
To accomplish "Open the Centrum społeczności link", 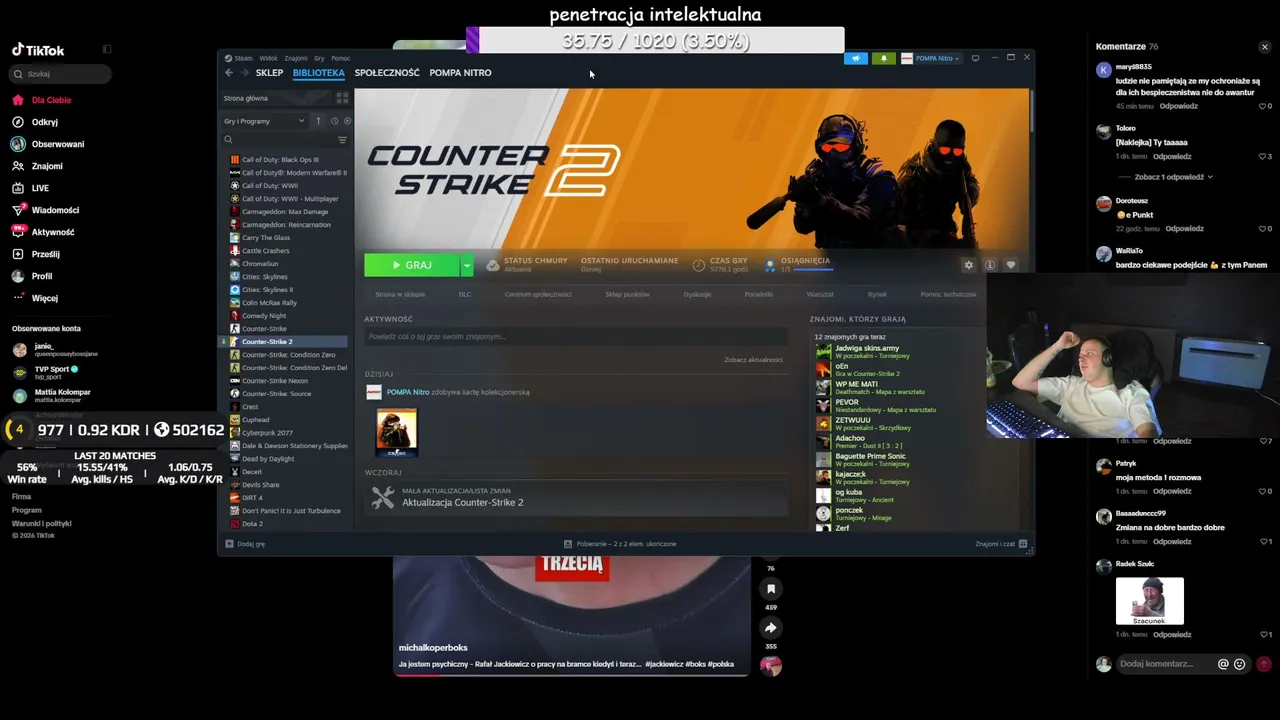I will tap(538, 294).
